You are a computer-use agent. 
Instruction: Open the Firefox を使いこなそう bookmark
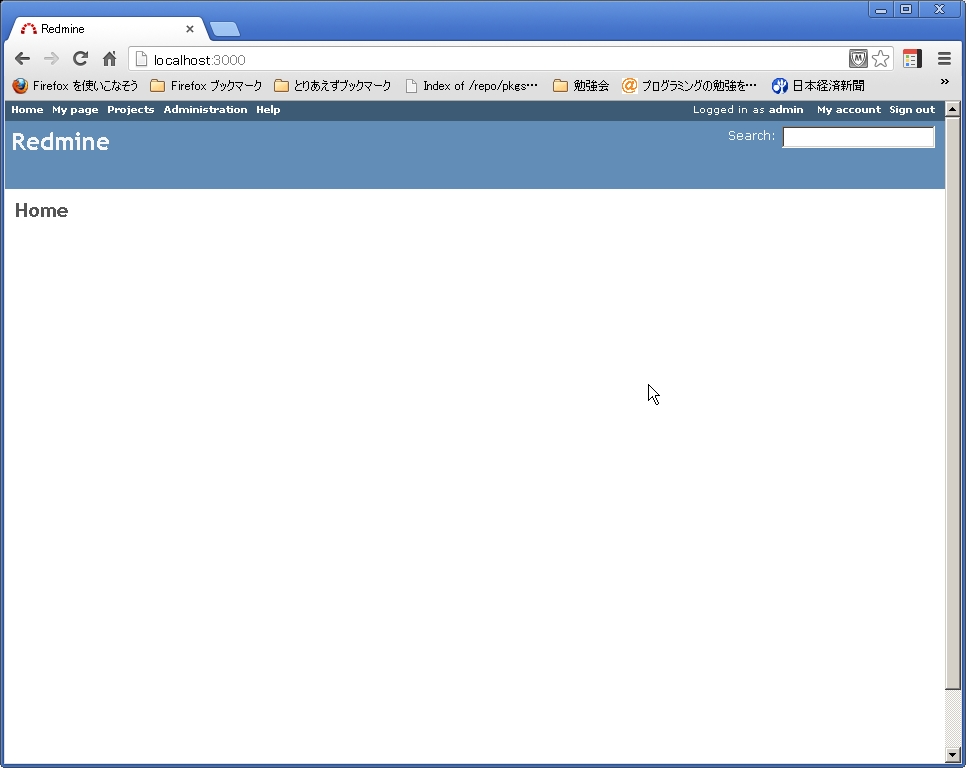click(75, 86)
